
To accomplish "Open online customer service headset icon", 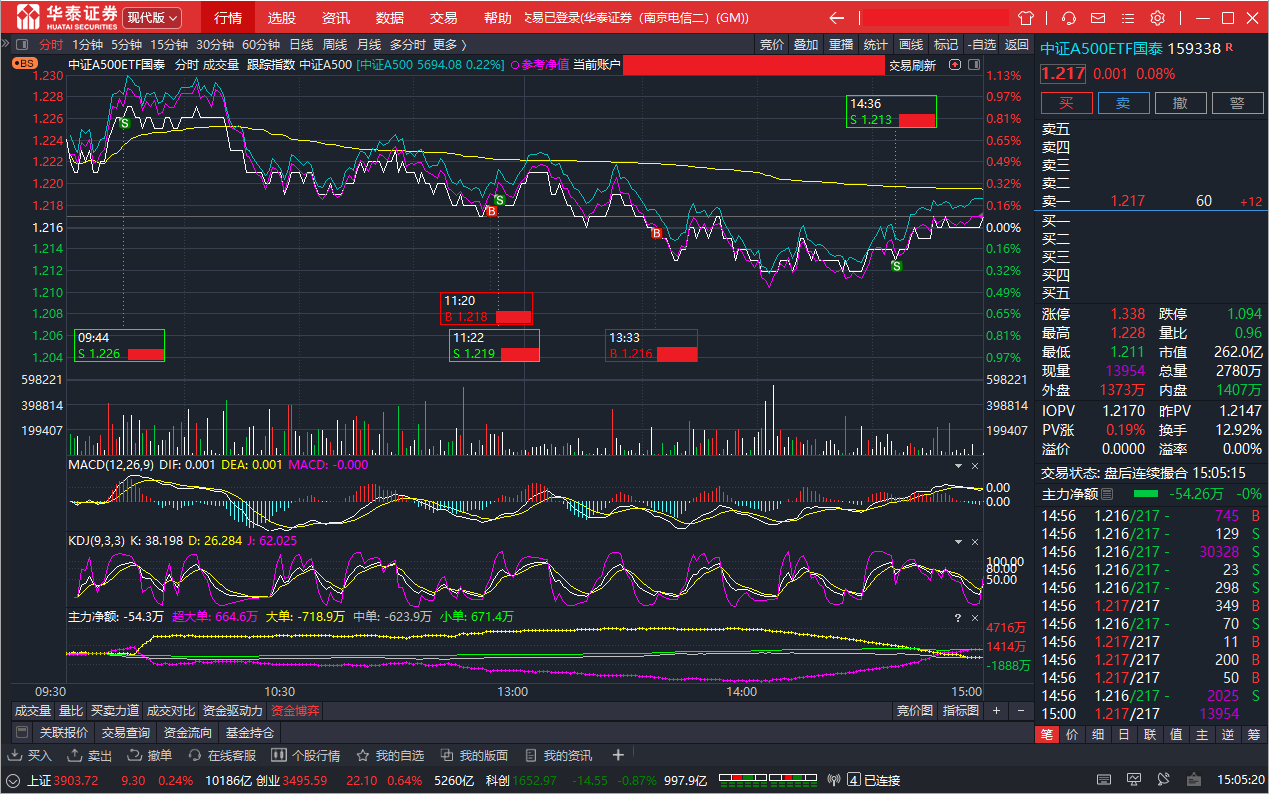I will (1069, 18).
